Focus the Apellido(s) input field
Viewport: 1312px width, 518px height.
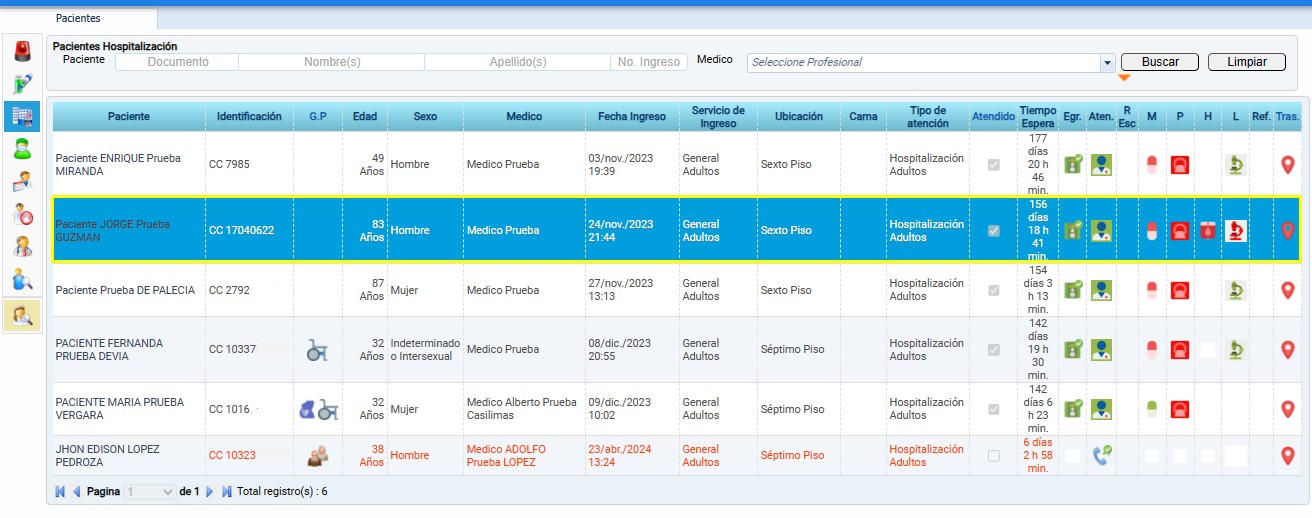[518, 62]
